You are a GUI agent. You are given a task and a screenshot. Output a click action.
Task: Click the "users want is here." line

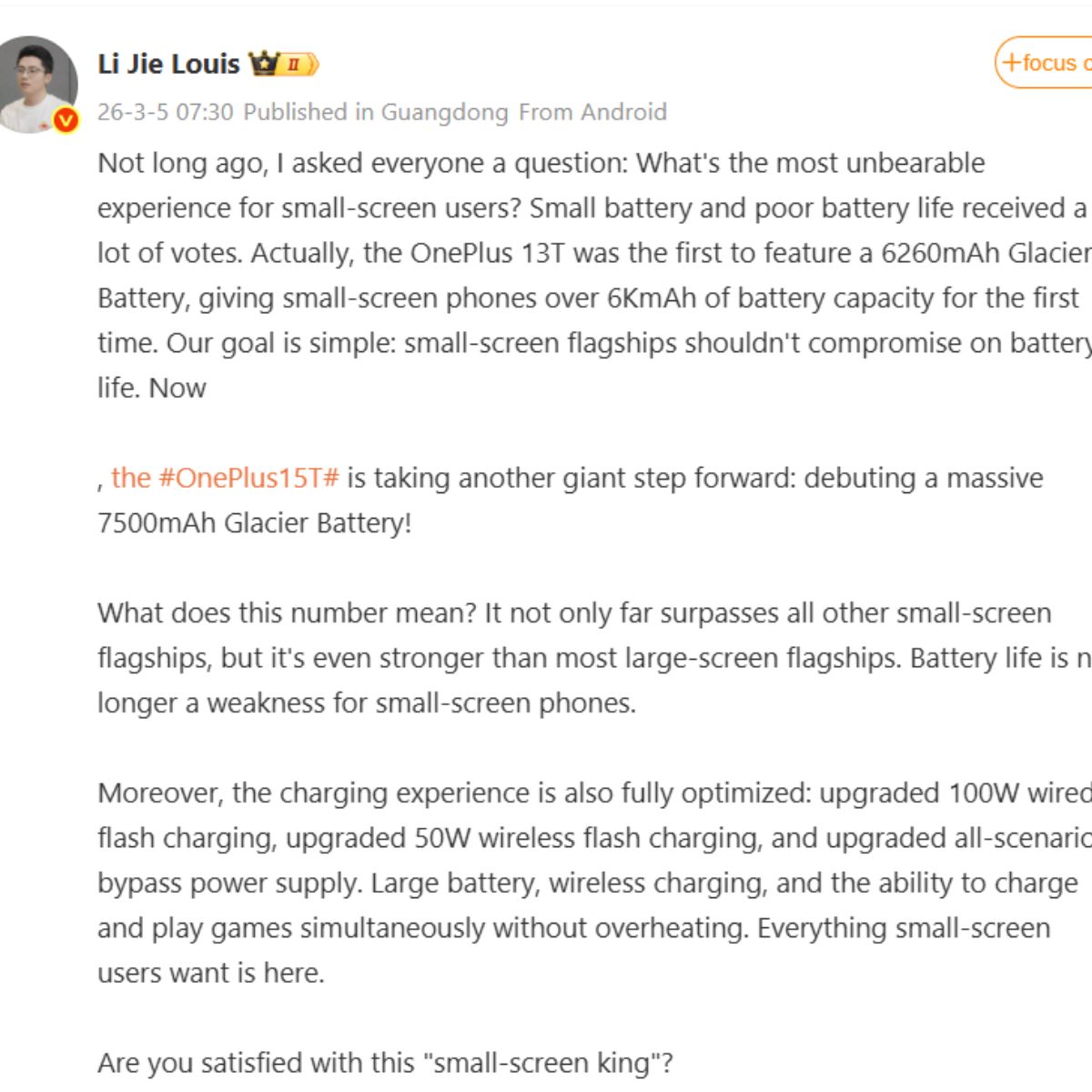point(211,973)
